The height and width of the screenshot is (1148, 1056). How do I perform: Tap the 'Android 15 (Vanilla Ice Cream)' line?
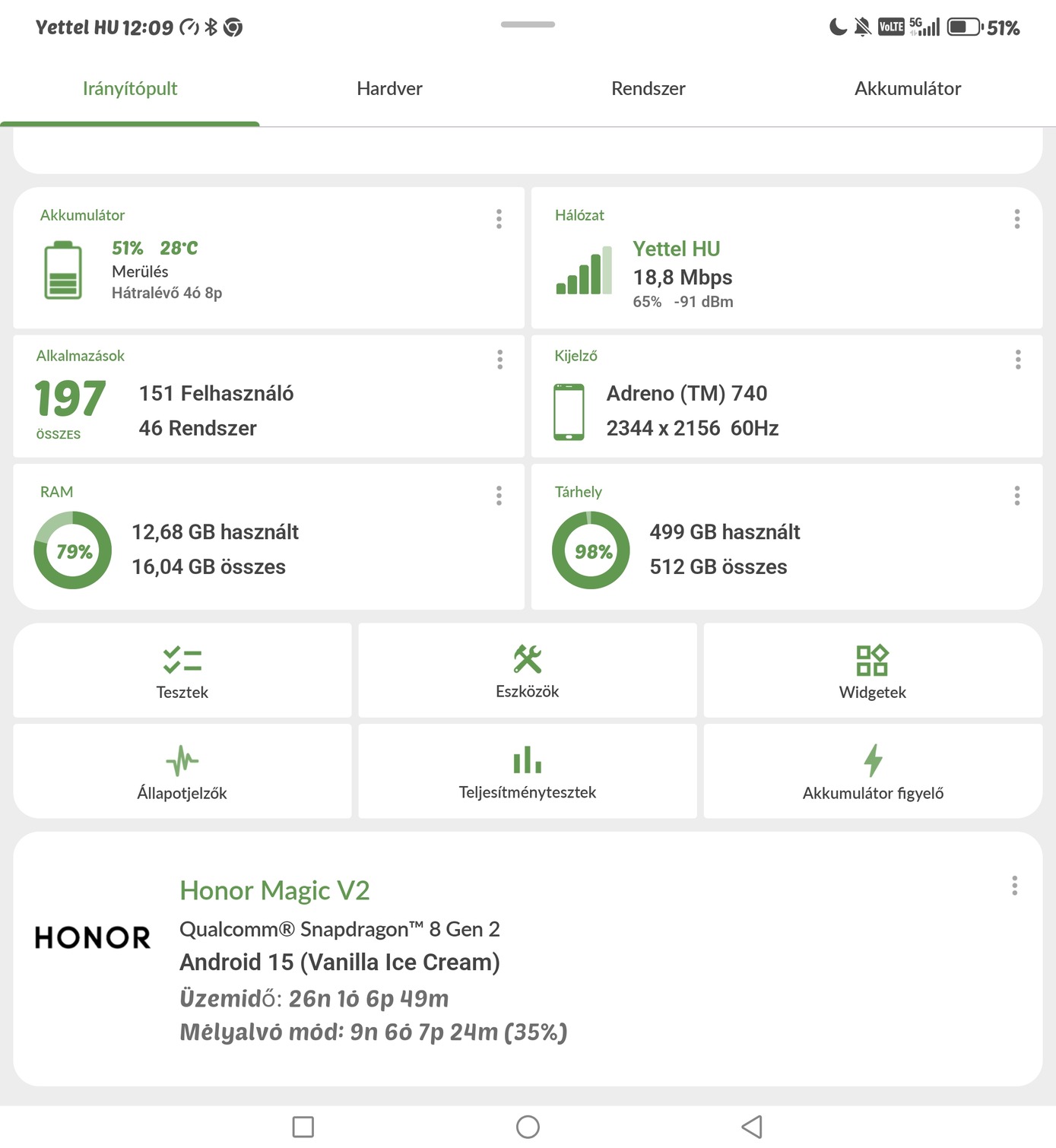coord(340,962)
